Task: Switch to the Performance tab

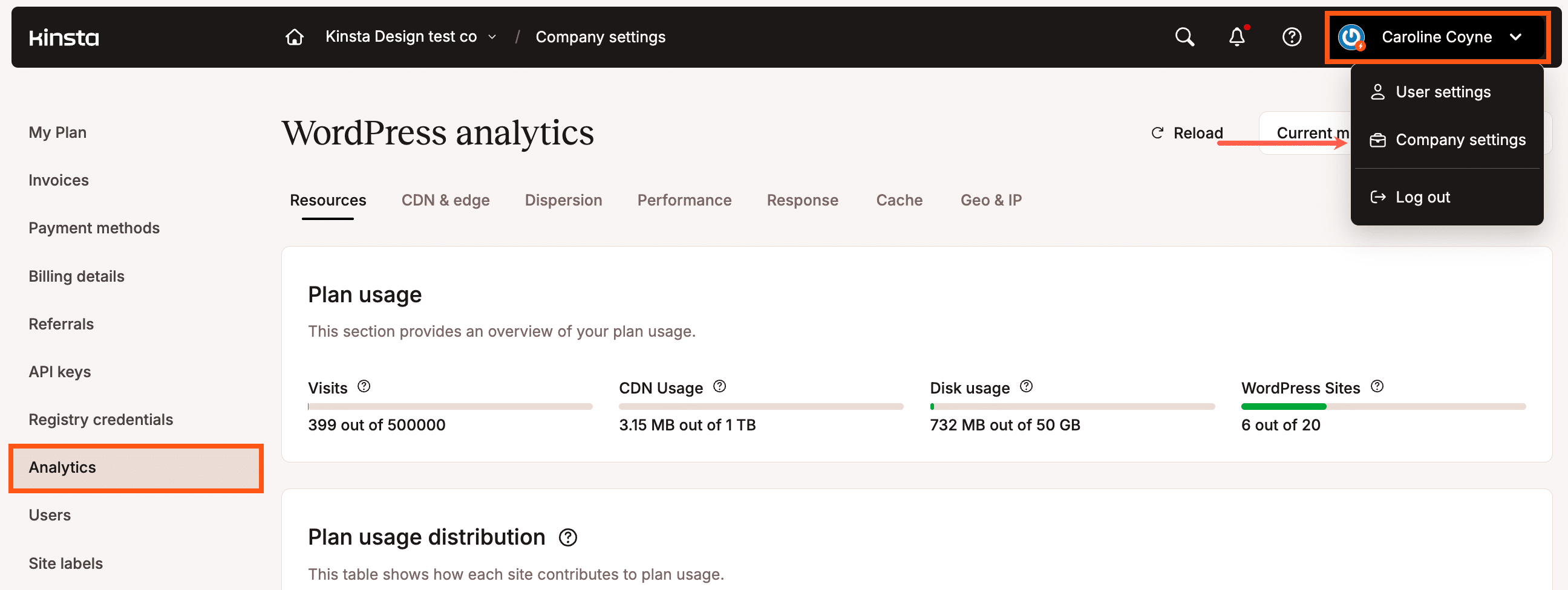Action: click(684, 200)
